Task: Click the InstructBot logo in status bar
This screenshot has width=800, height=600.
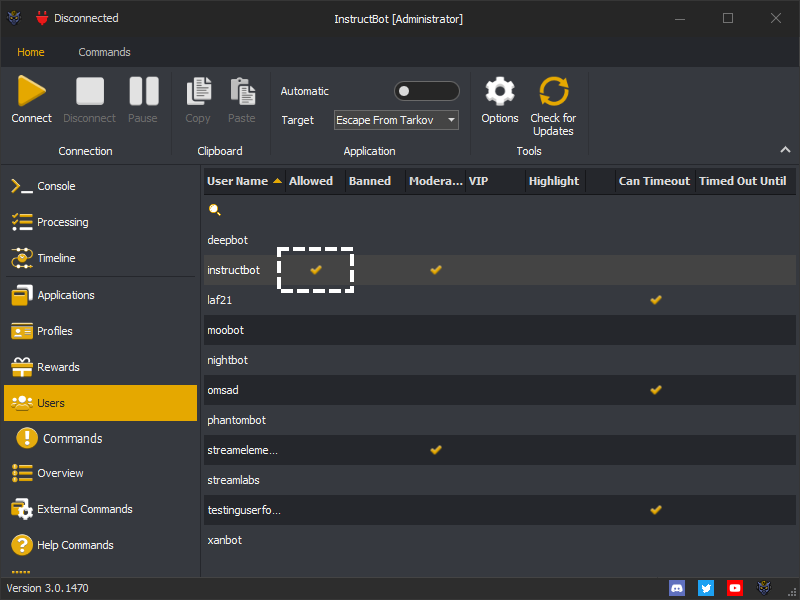Action: pyautogui.click(x=764, y=588)
